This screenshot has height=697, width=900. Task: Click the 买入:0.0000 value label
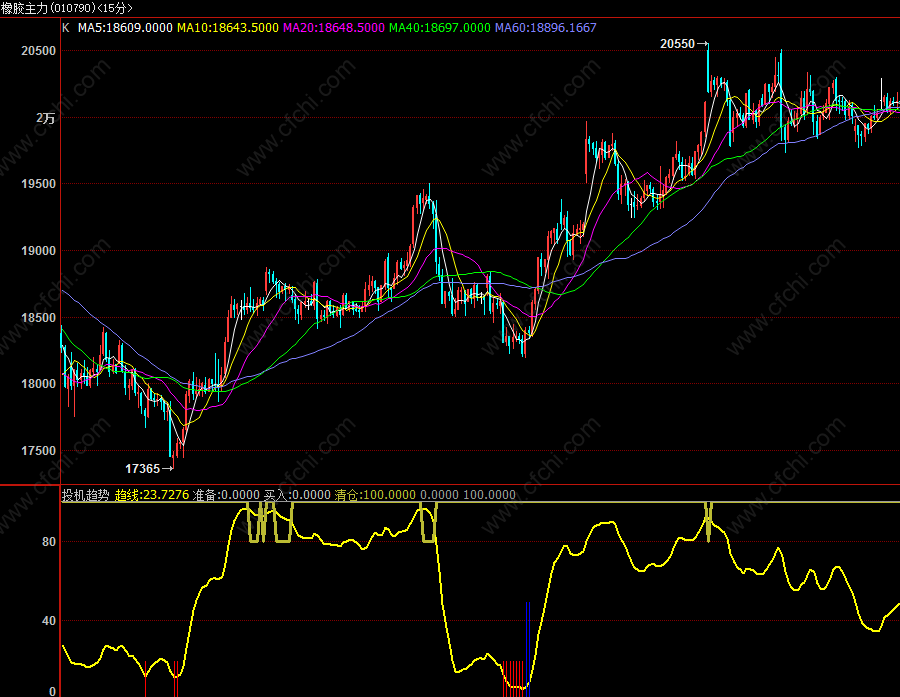point(297,495)
